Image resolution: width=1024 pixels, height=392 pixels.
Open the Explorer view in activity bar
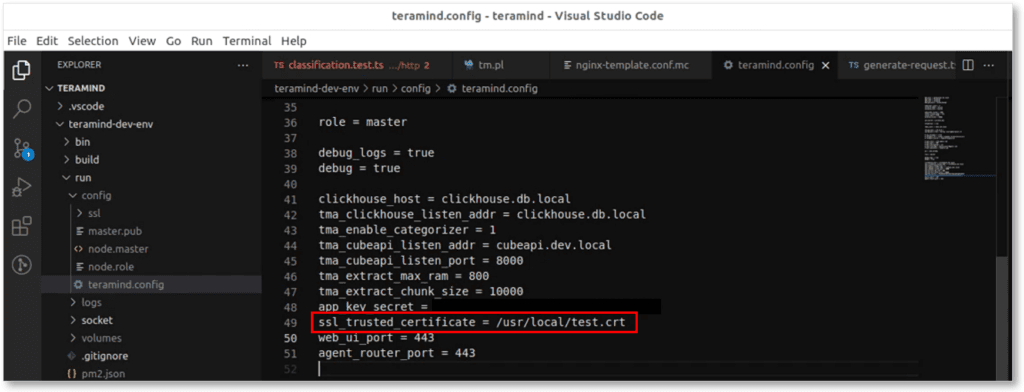click(x=22, y=69)
